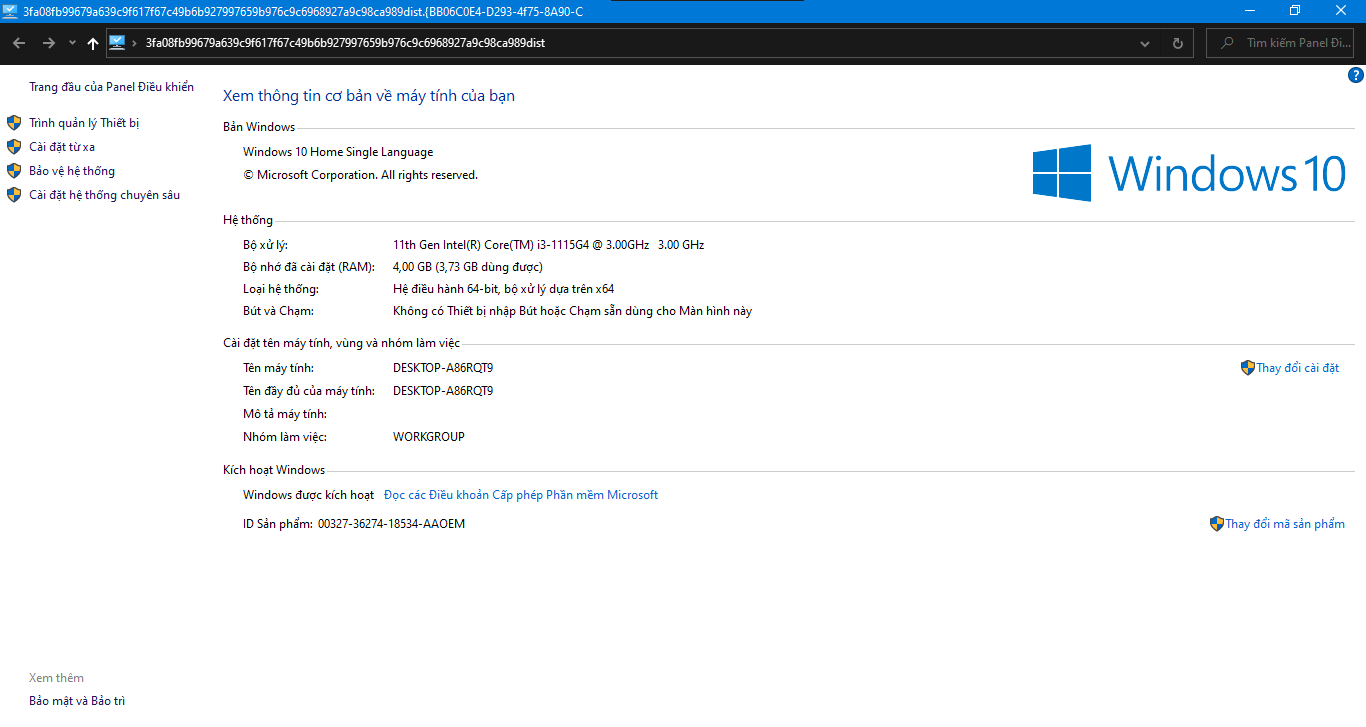This screenshot has width=1366, height=727.
Task: Click the Nhóm làm việc label
Action: [285, 437]
